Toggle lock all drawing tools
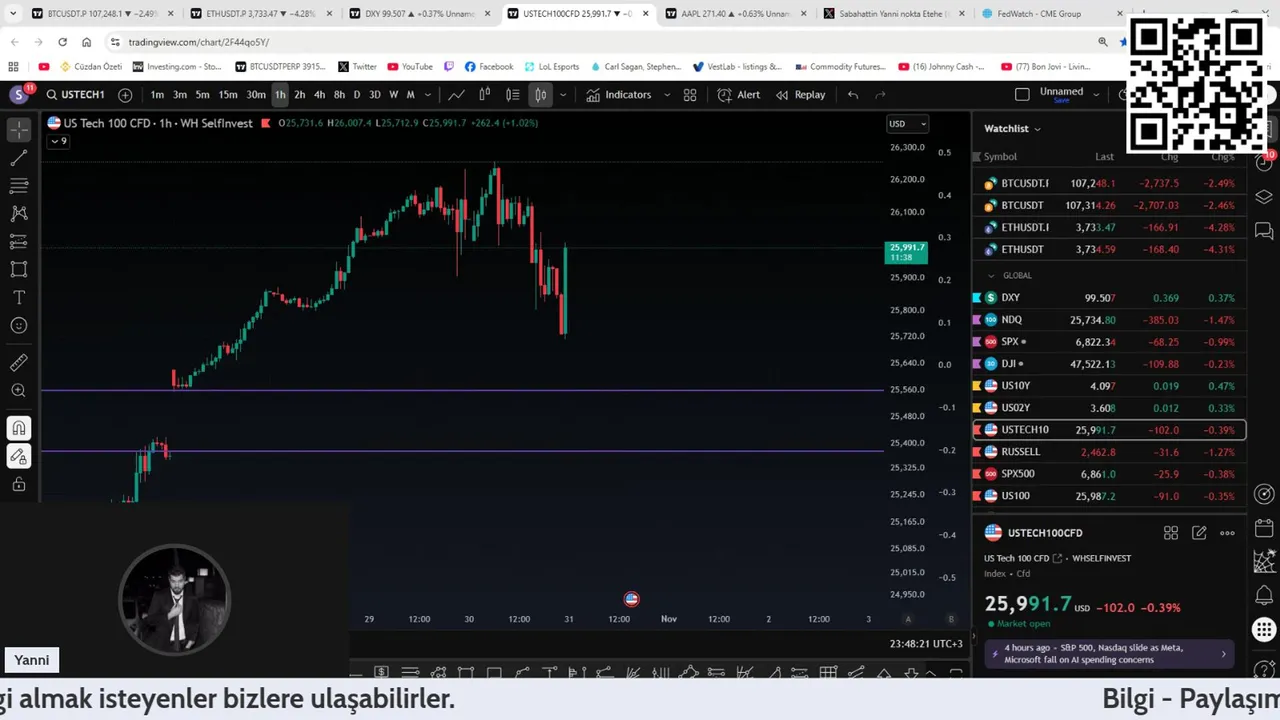 (19, 484)
